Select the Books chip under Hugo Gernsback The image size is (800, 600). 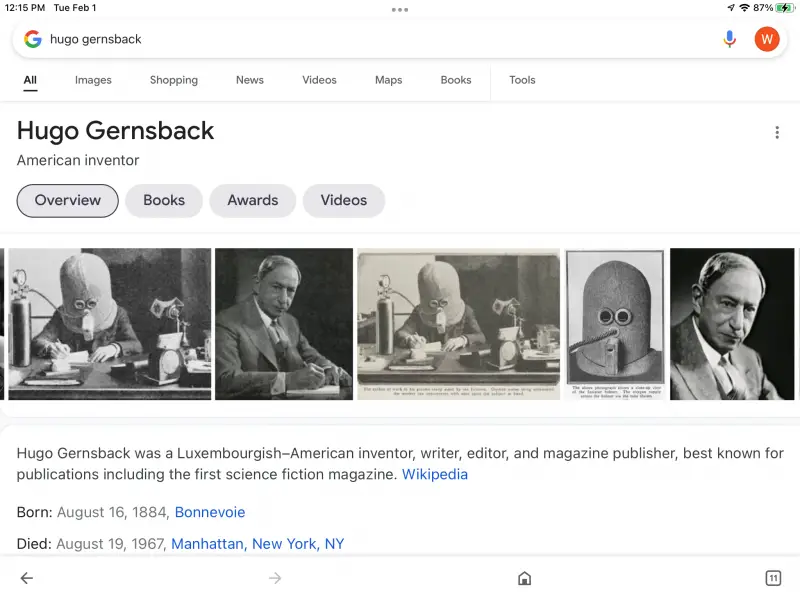pos(164,201)
